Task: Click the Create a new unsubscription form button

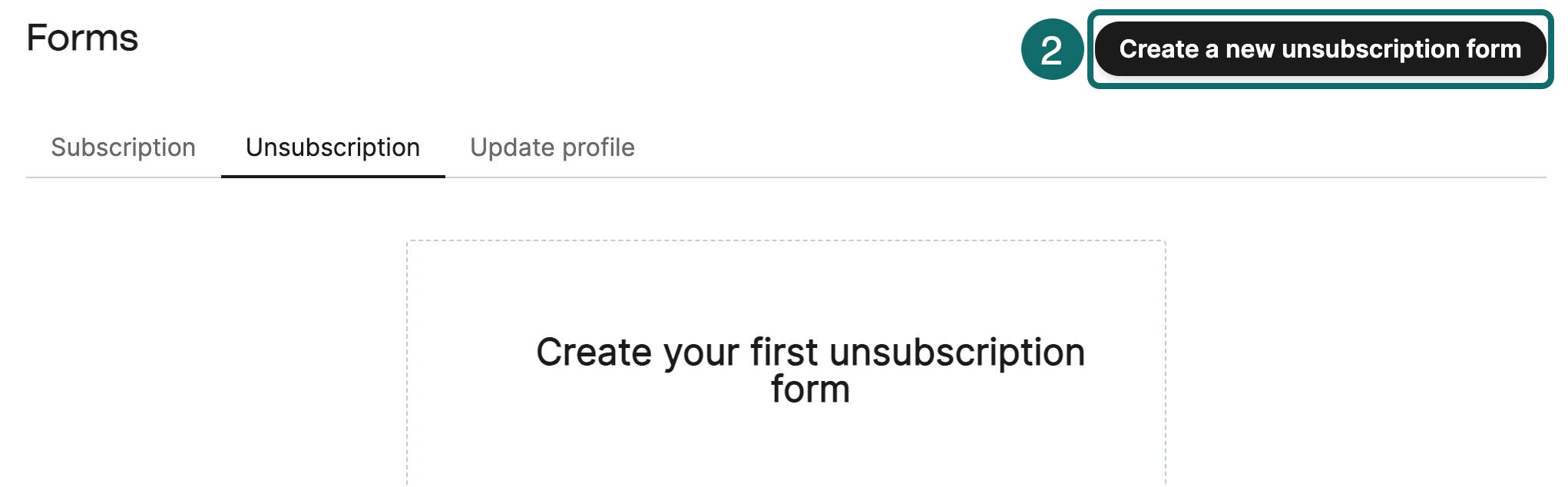Action: 1319,49
